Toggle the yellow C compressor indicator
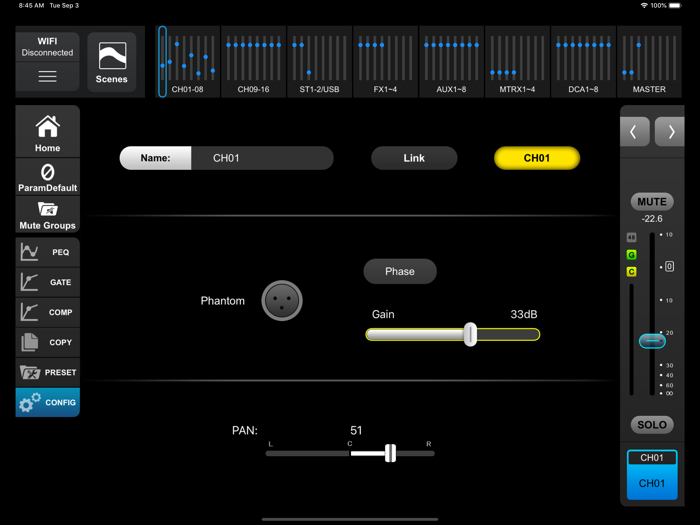700x525 pixels. 631,271
